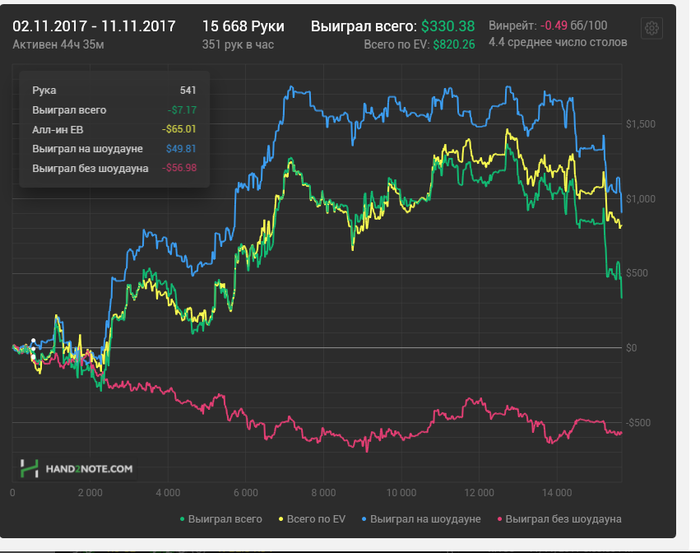Click tooltip value "$49.81"
700x553 pixels.
181,149
